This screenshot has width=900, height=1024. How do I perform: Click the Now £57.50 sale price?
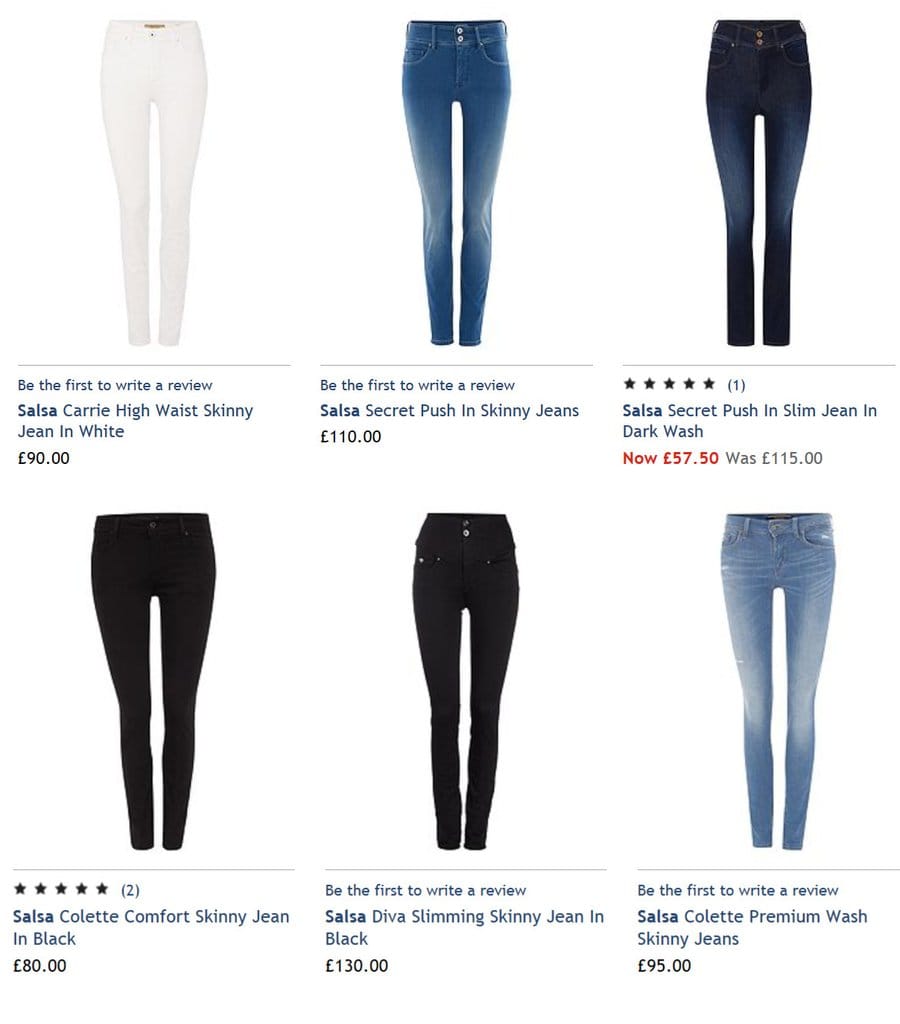pyautogui.click(x=670, y=458)
